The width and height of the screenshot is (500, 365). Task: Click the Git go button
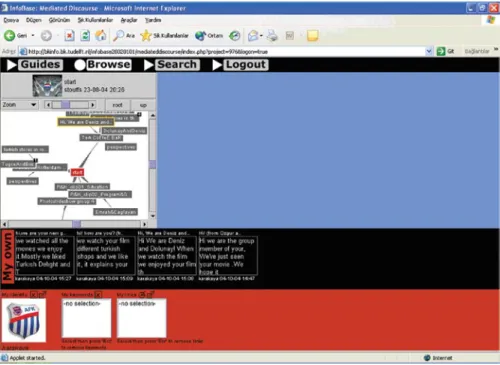[446, 51]
